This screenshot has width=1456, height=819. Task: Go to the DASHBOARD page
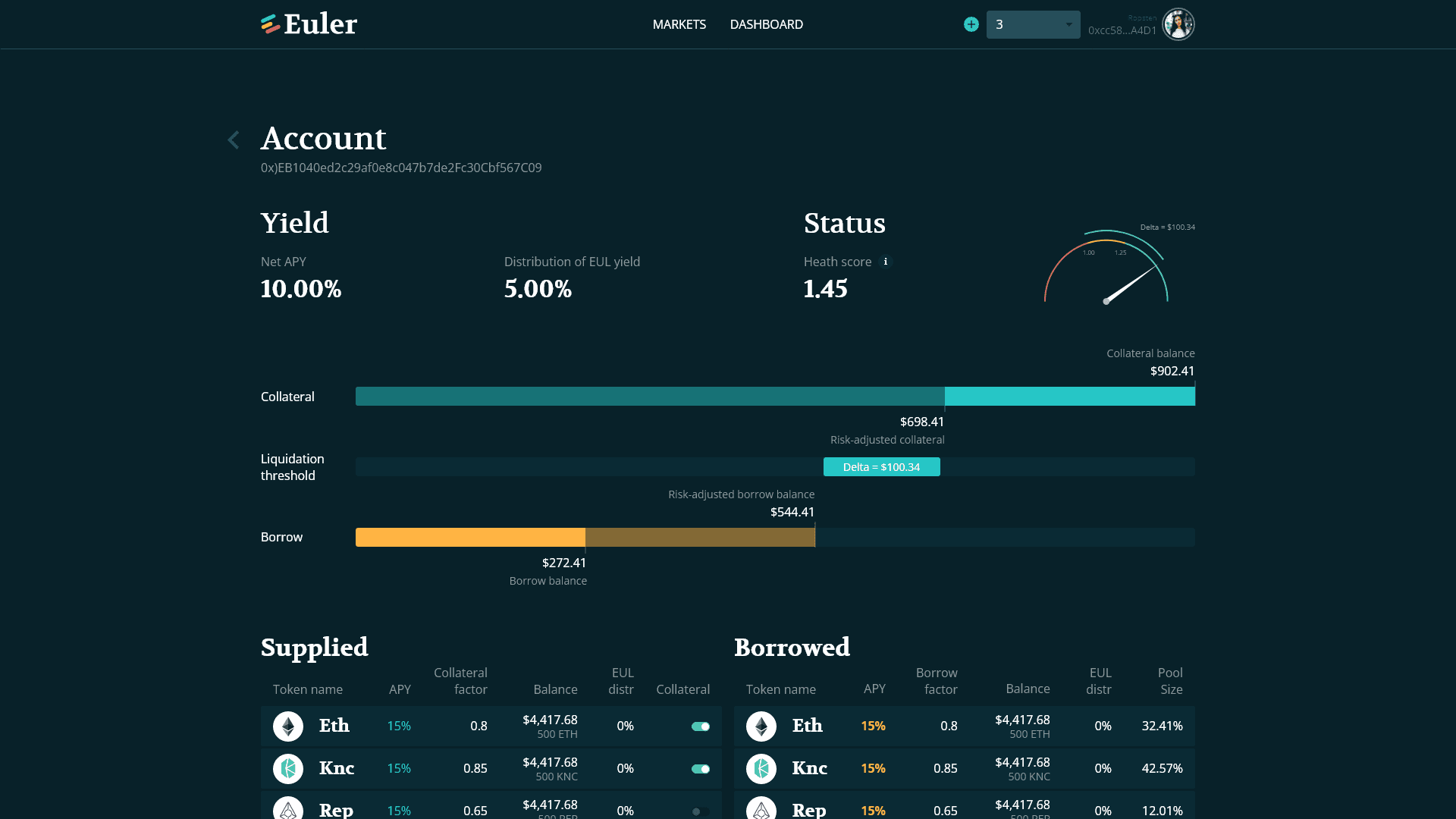click(x=766, y=24)
